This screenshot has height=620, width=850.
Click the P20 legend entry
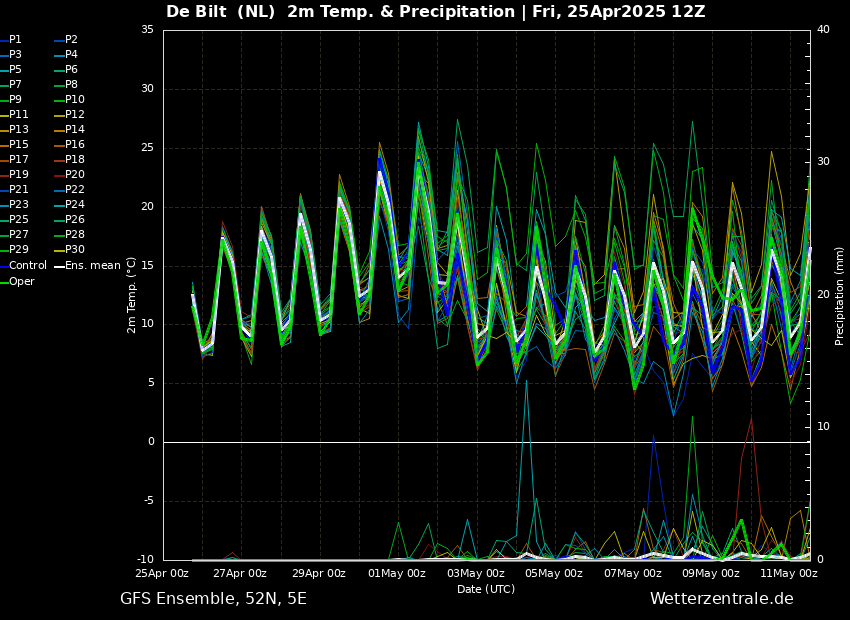coord(74,175)
